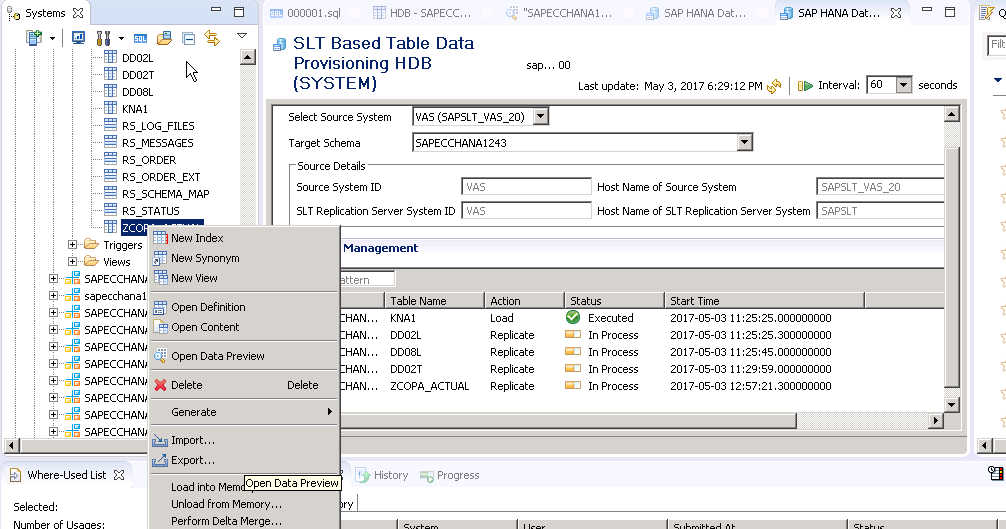Select the KNA1 table in tree
The width and height of the screenshot is (1006, 529).
click(x=135, y=108)
